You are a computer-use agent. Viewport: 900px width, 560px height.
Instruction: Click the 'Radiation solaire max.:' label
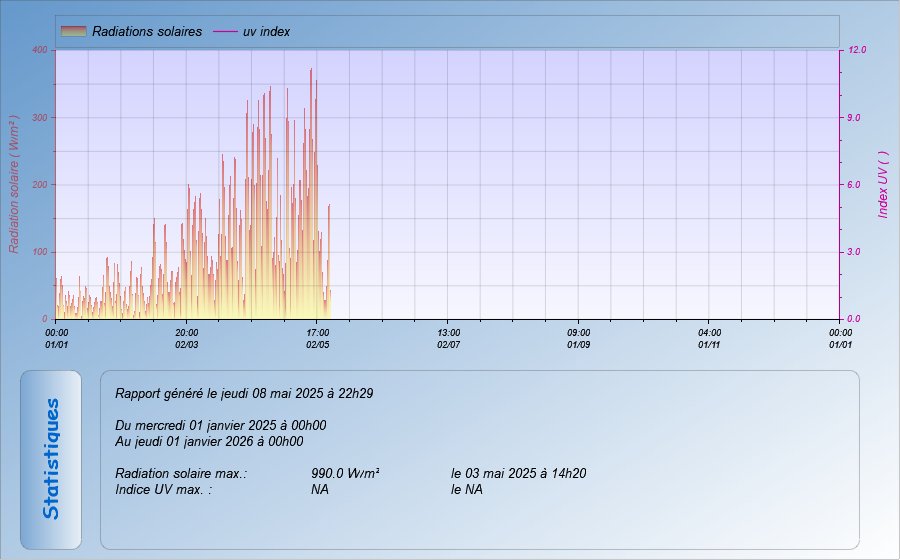(181, 474)
